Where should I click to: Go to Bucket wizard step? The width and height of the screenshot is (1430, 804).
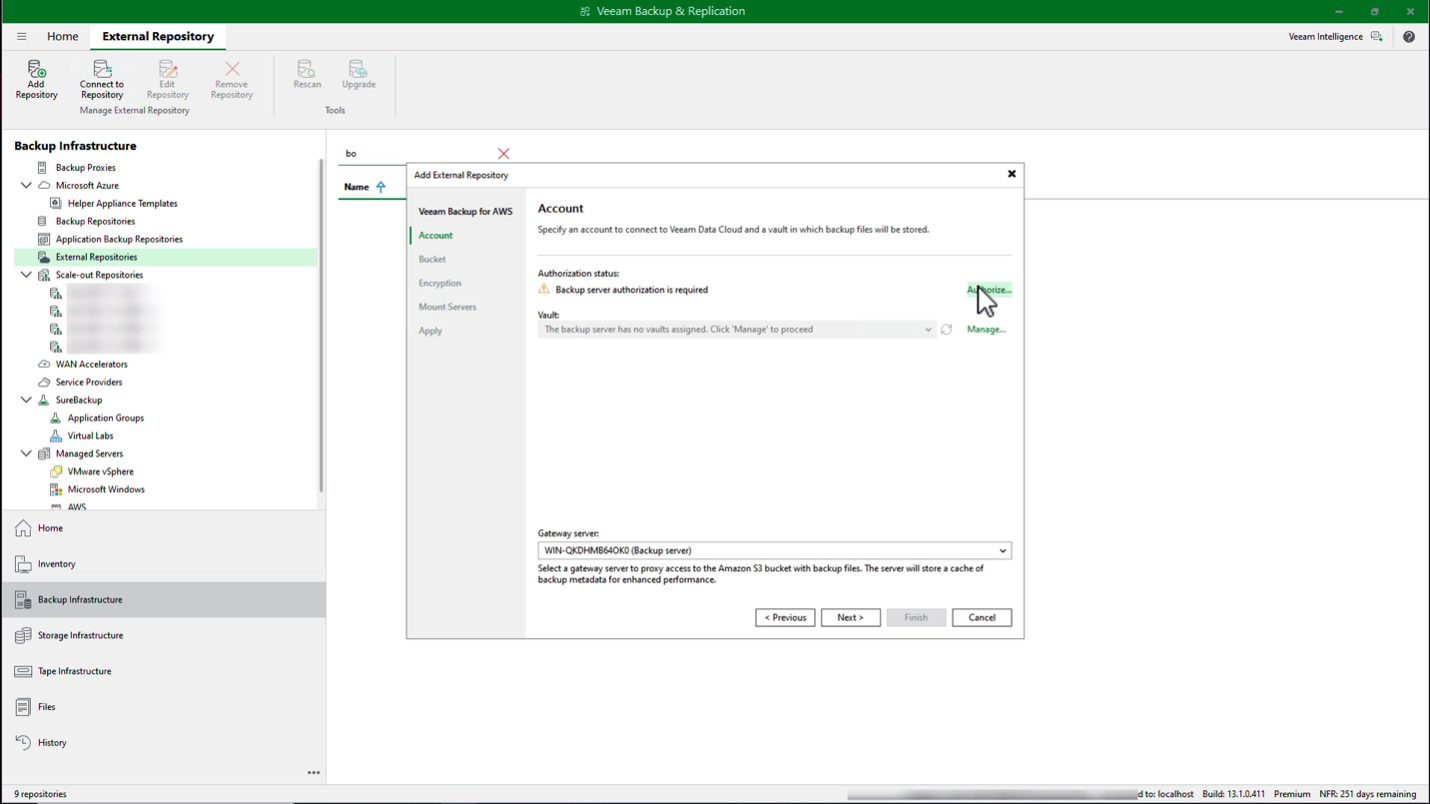pos(432,259)
